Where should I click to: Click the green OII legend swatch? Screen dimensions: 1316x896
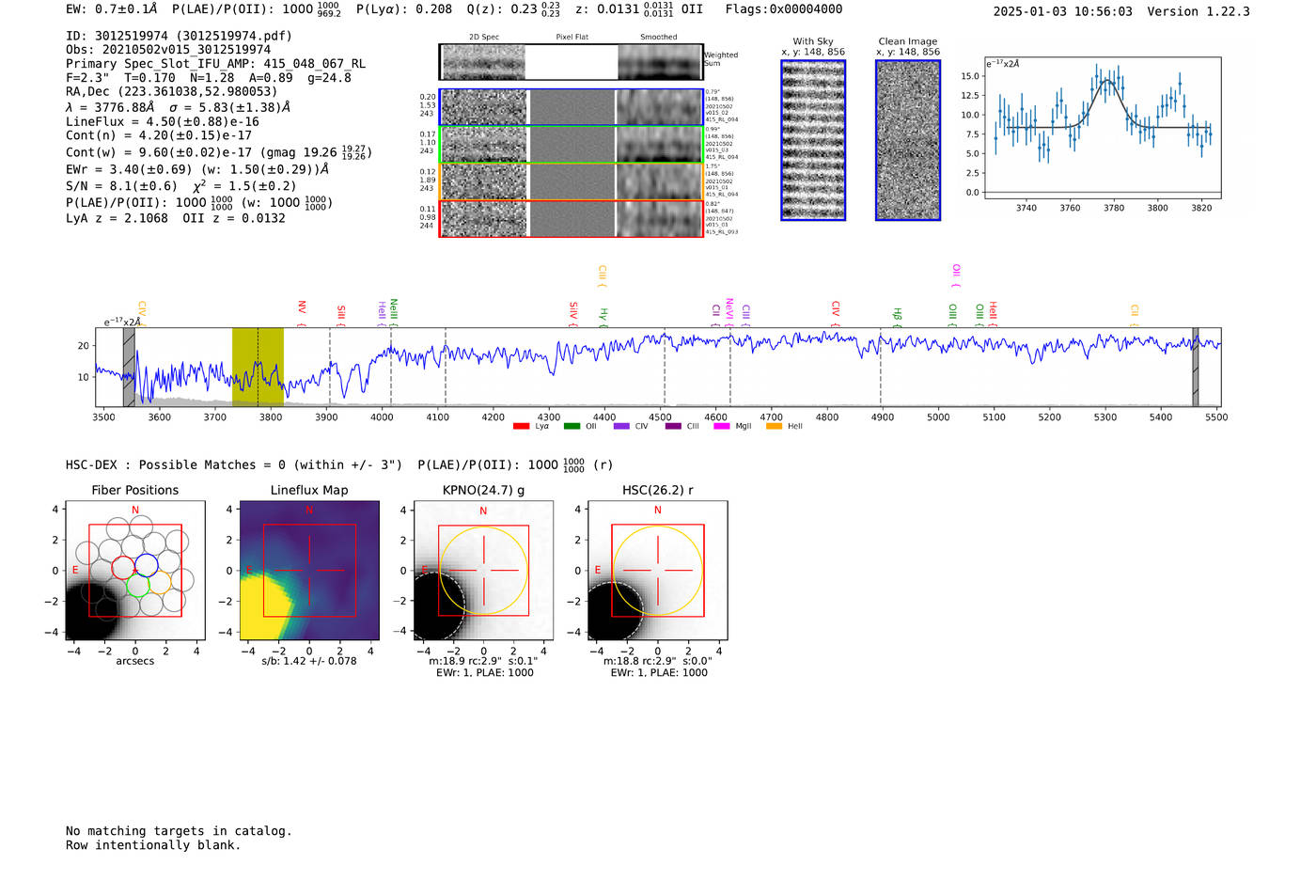[x=572, y=426]
